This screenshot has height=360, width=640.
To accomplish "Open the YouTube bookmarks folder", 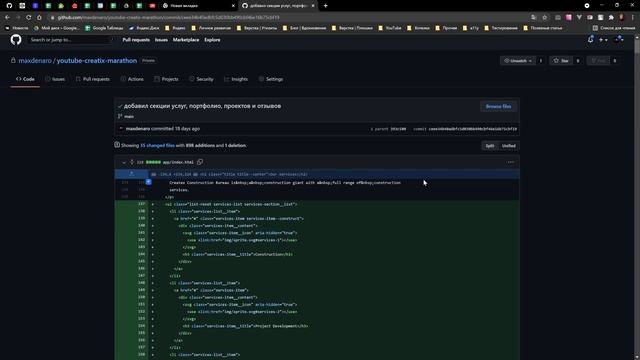I will 390,28.
